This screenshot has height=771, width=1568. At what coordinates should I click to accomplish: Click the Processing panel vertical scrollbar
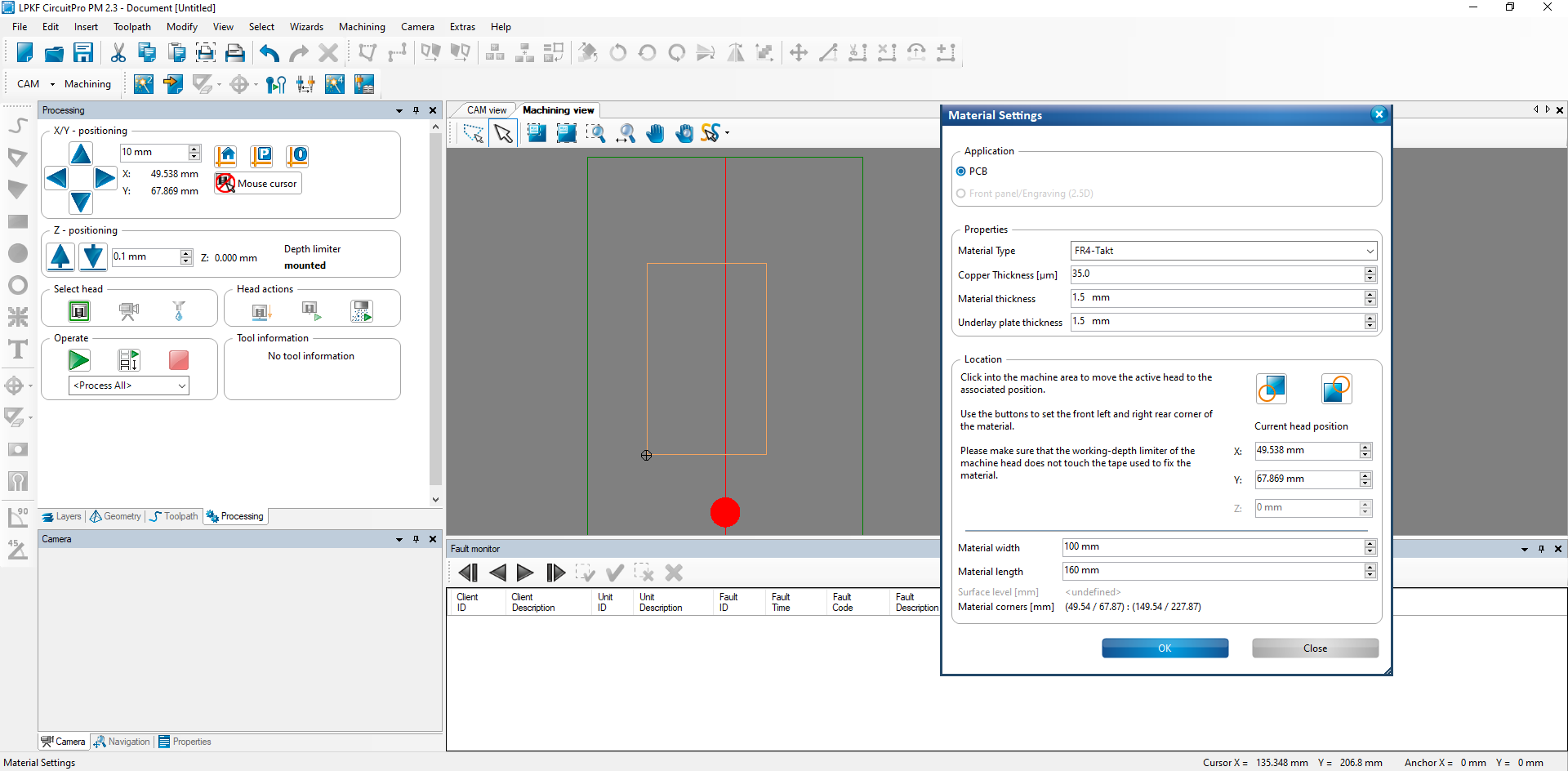click(x=435, y=311)
